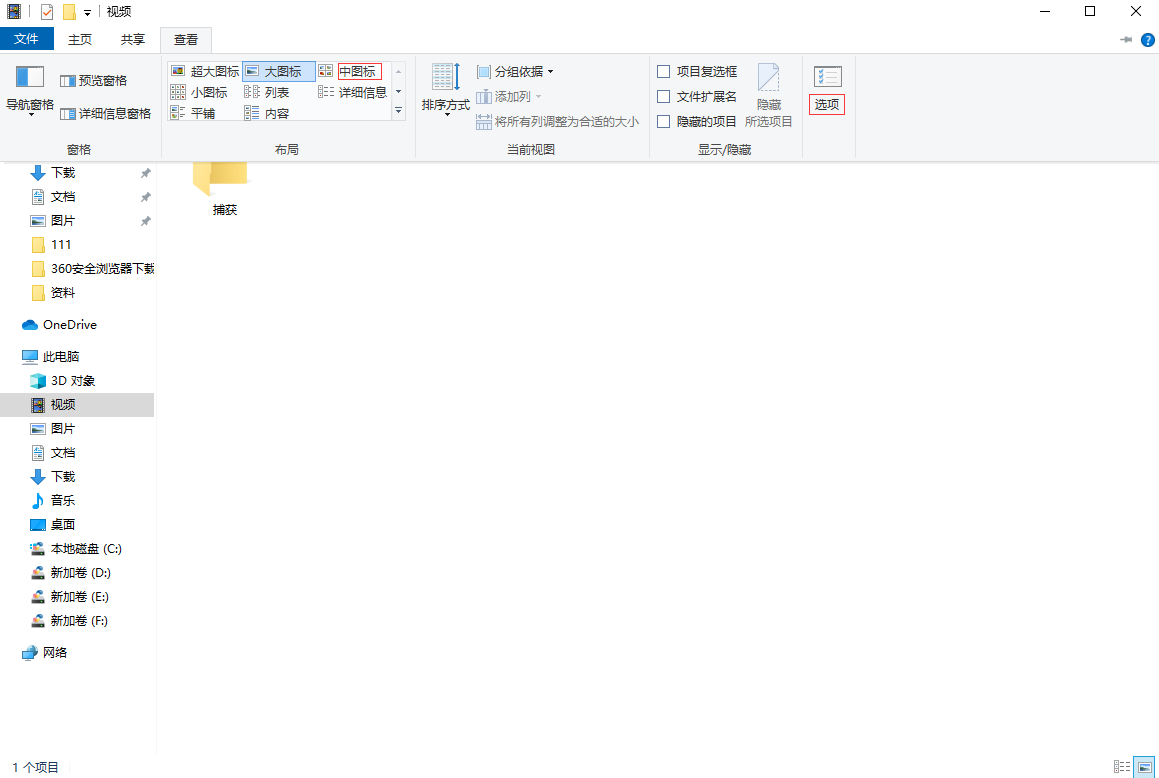Select 中图标 layout
The width and height of the screenshot is (1159, 778).
[x=350, y=71]
